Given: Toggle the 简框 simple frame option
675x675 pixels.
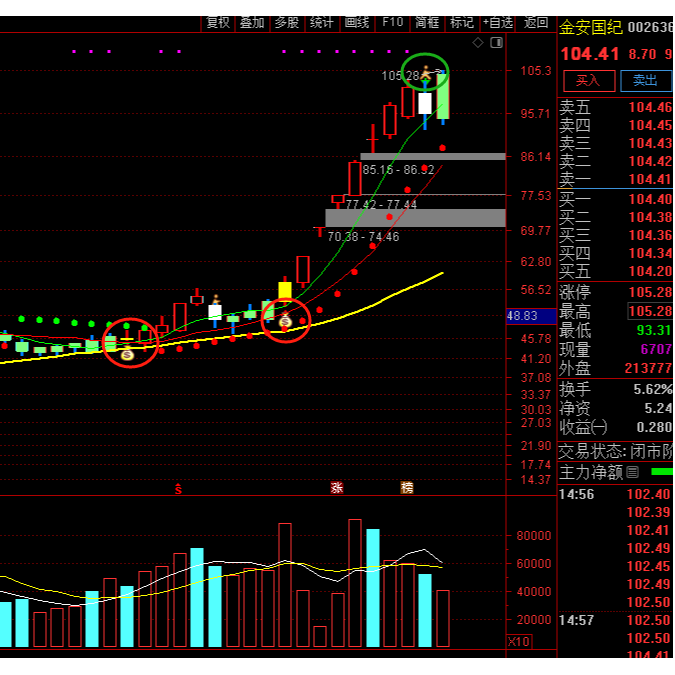Looking at the screenshot, I should point(427,22).
